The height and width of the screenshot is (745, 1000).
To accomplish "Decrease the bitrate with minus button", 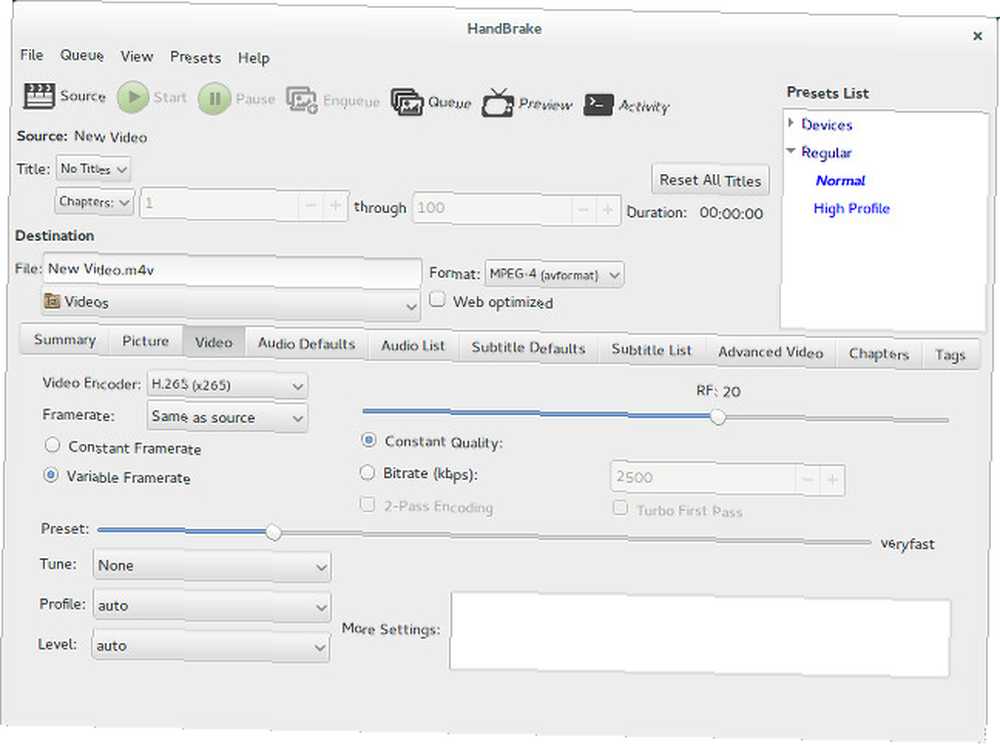I will click(x=808, y=479).
